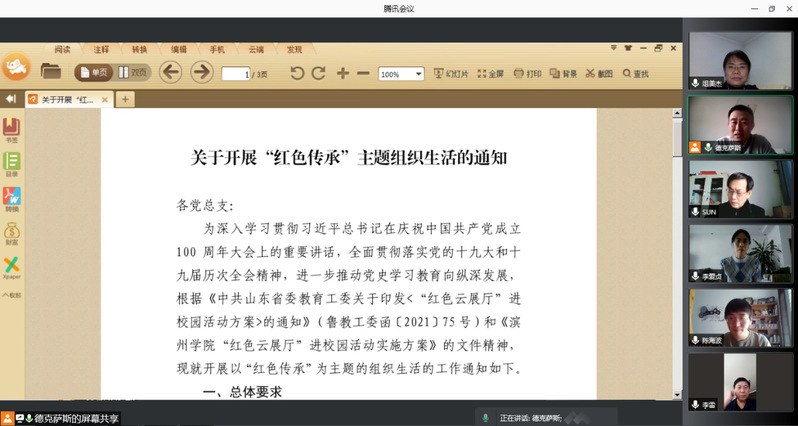Click 德克萨斯的屏幕共享 label

(x=76, y=418)
